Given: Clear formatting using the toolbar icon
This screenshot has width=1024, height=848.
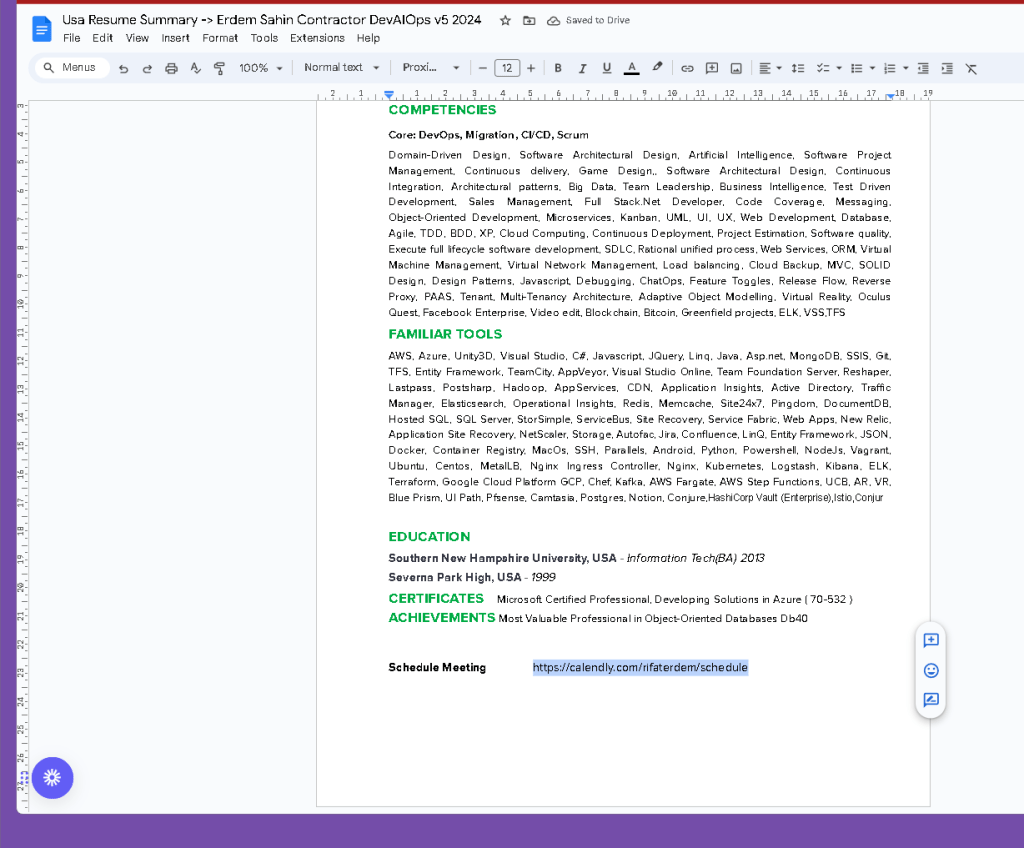Looking at the screenshot, I should (971, 69).
